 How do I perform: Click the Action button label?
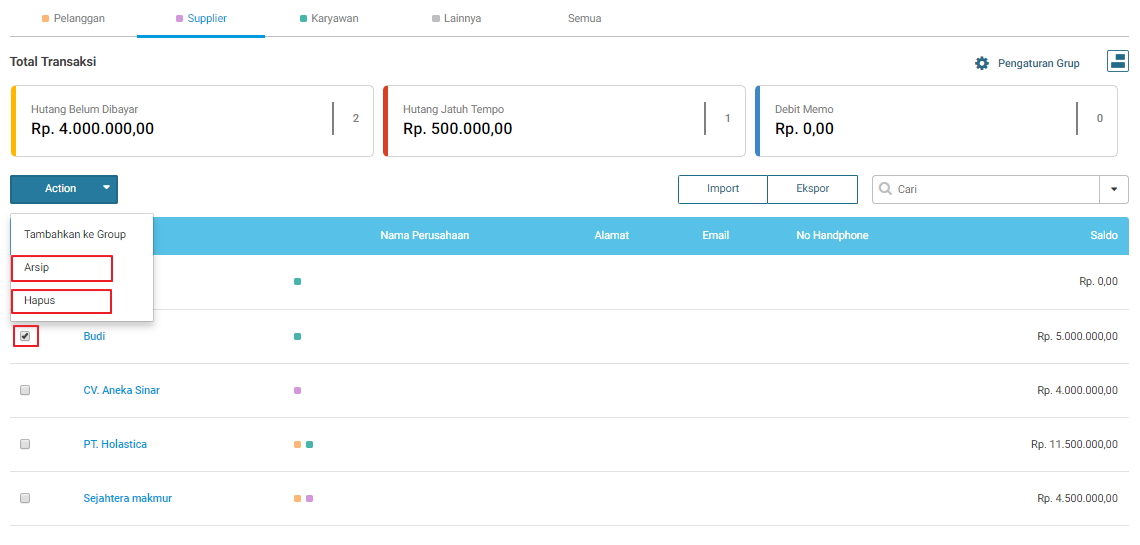[60, 188]
